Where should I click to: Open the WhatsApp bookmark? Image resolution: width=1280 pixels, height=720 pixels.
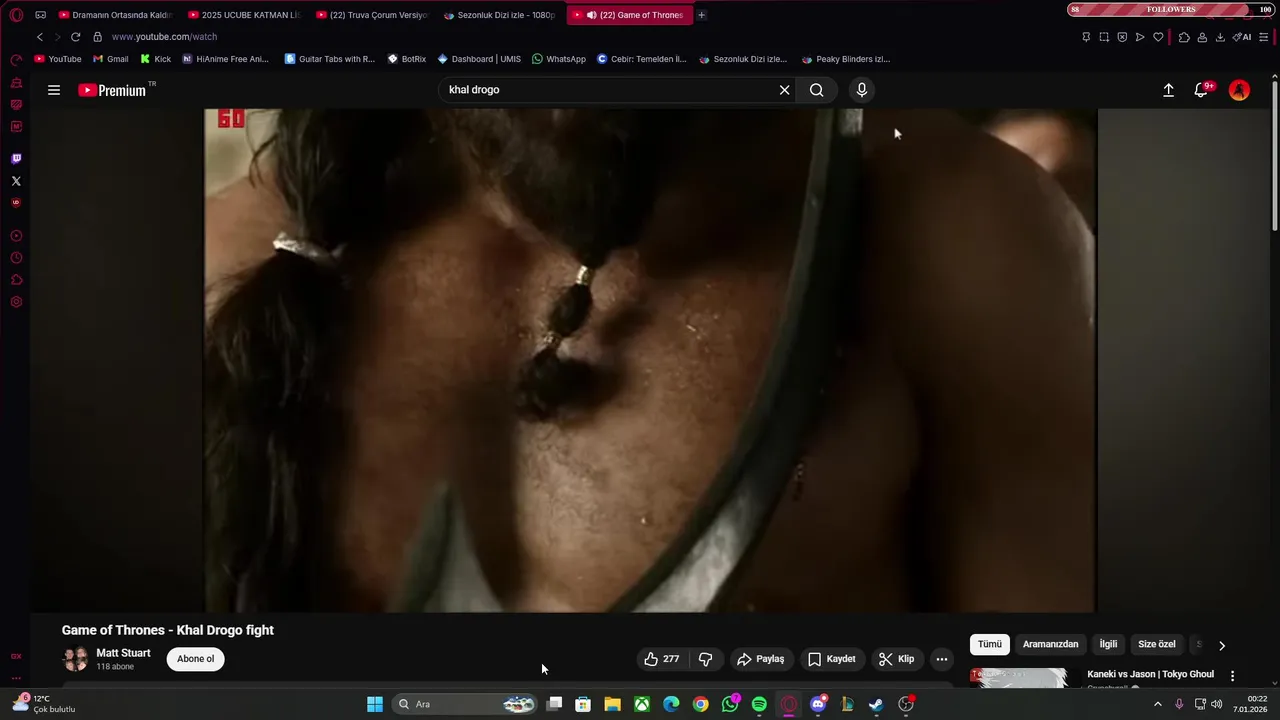[559, 59]
